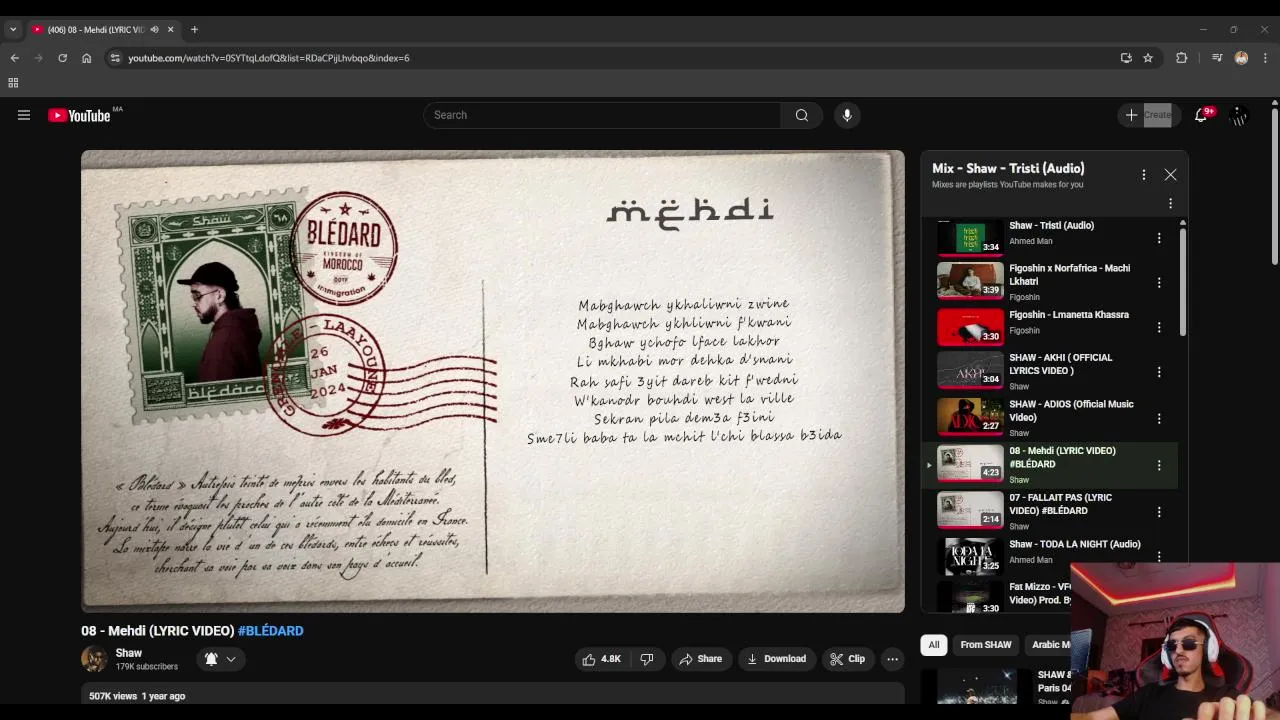Close the current browser tab
The image size is (1280, 720).
click(170, 30)
